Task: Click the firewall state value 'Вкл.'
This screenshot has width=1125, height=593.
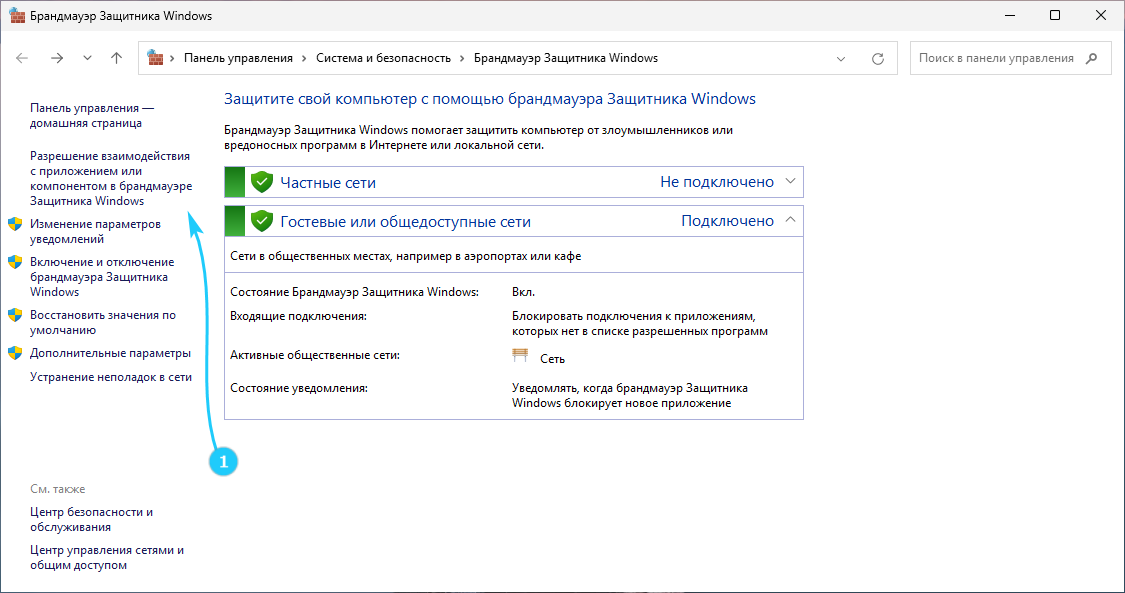Action: pos(524,293)
